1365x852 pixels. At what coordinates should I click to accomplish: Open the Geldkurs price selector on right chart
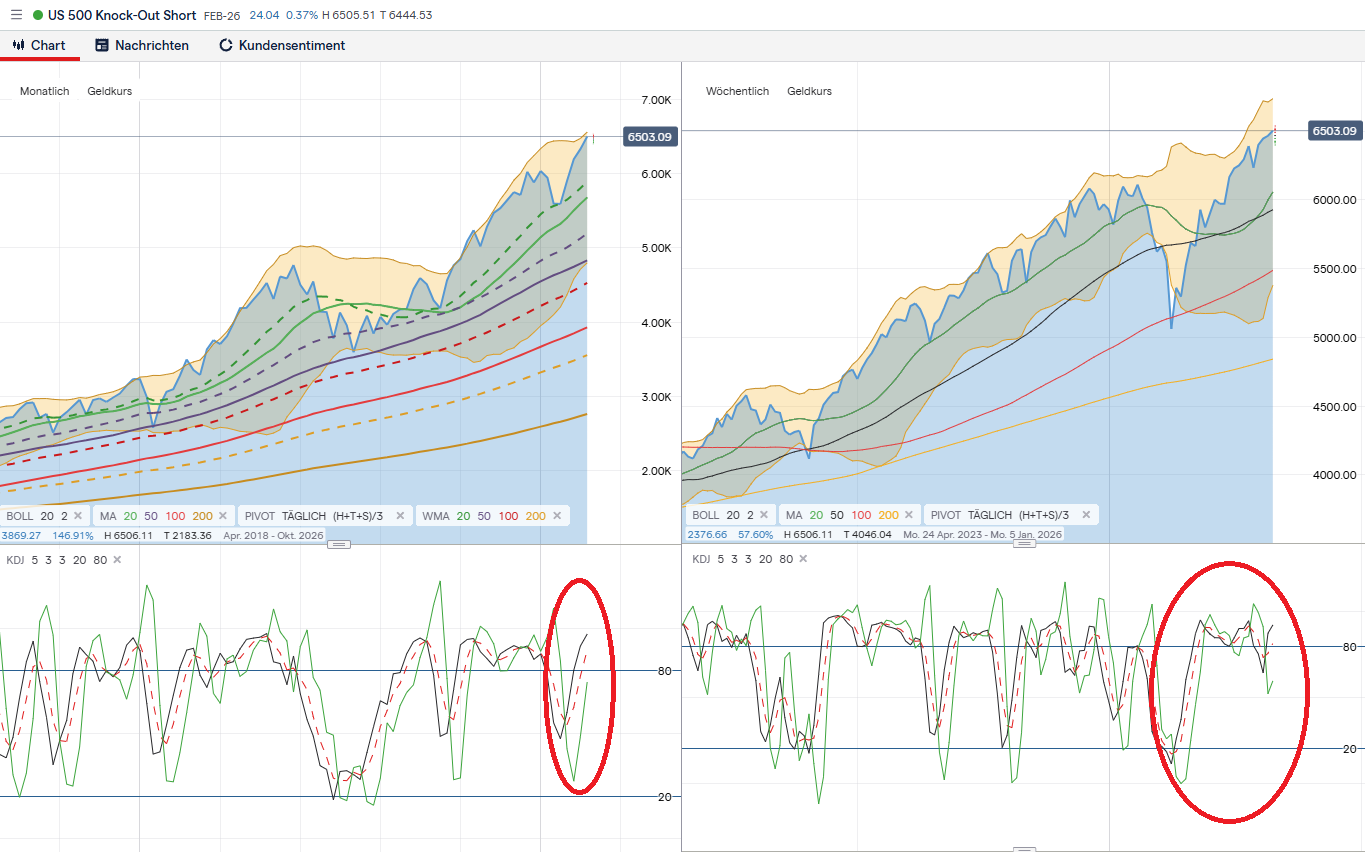coord(810,91)
